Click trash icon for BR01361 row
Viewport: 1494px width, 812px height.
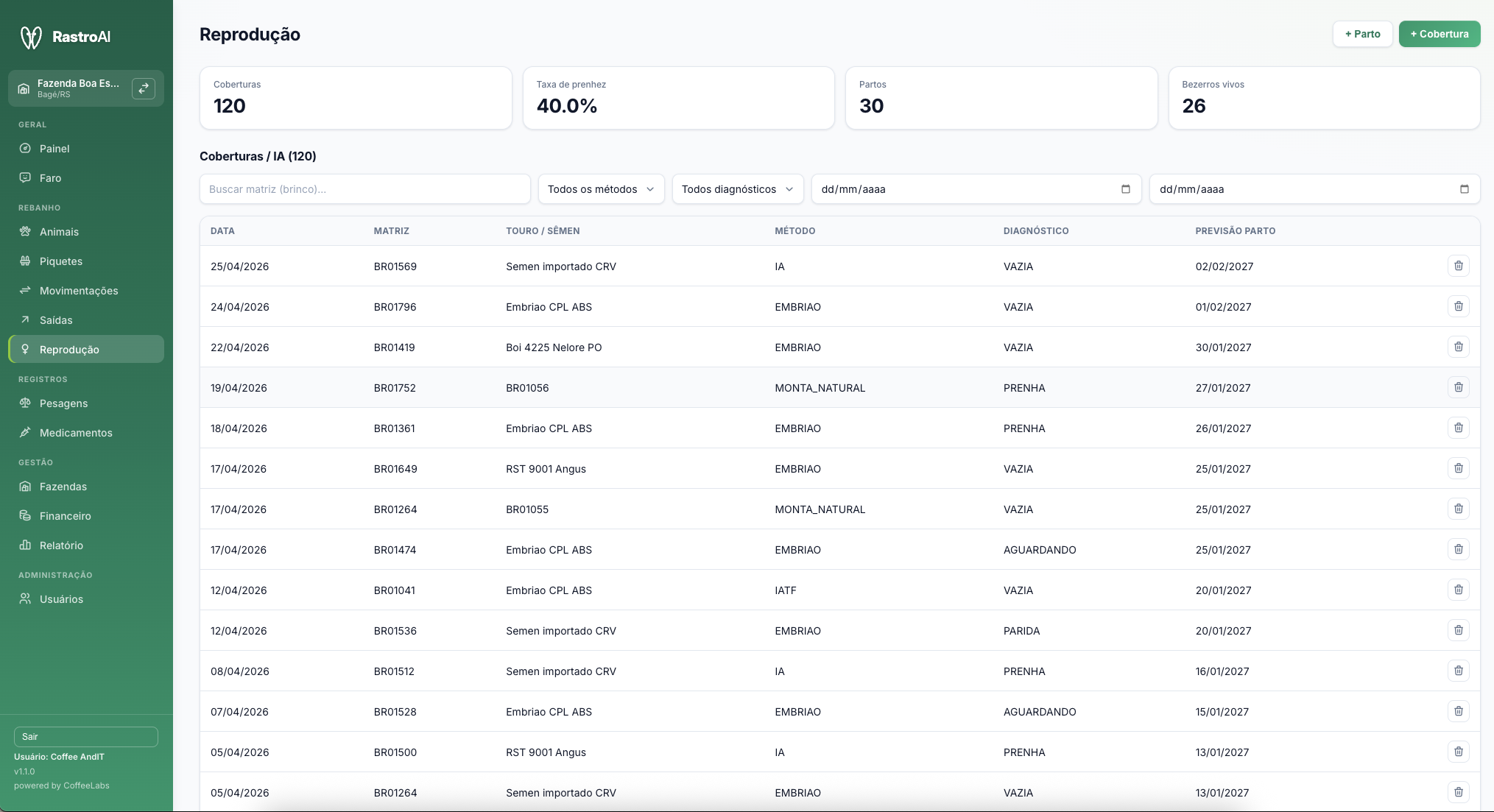click(x=1458, y=428)
